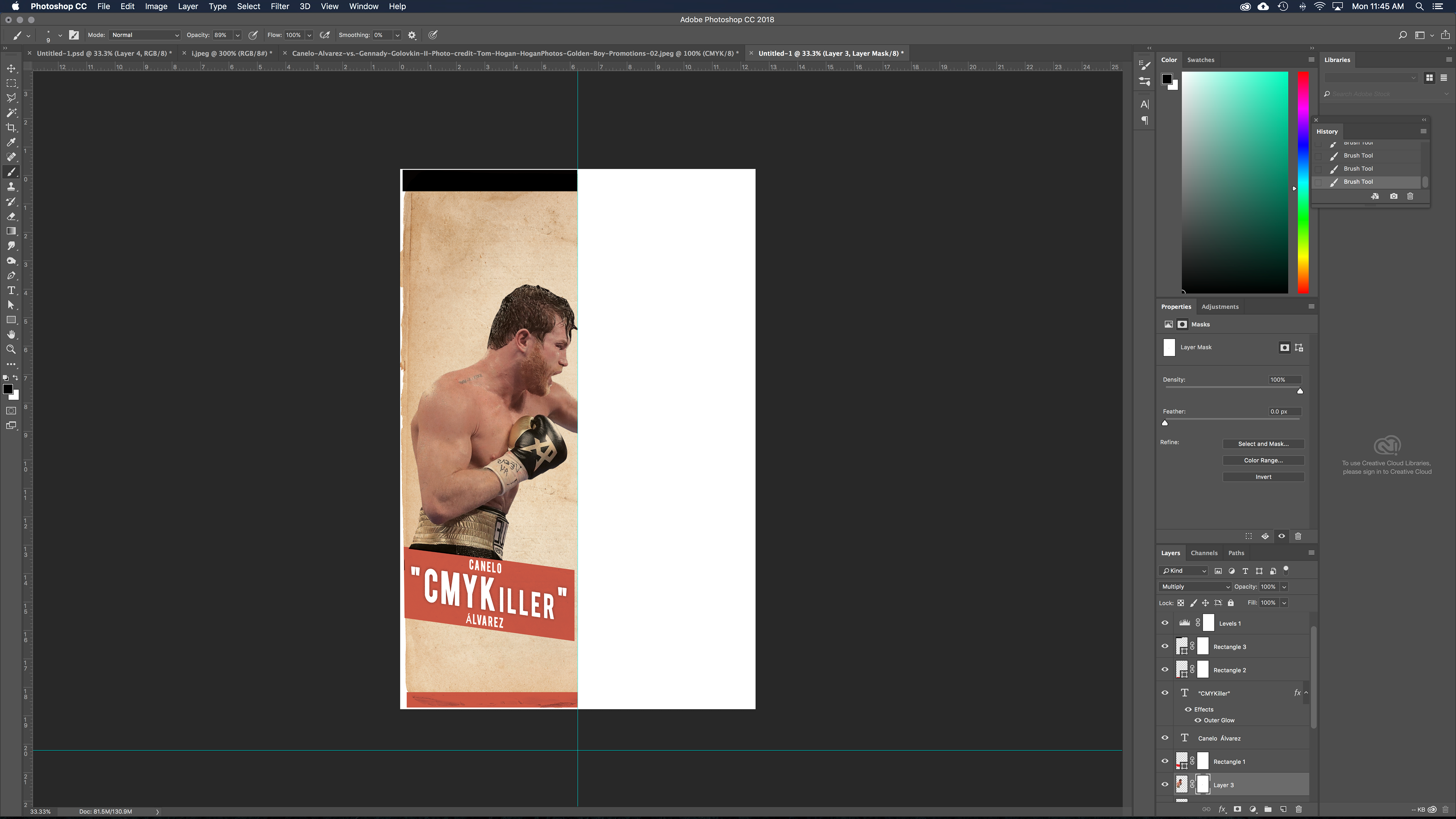Open smoothing options gear icon
Screen dimensions: 1456x819
pyautogui.click(x=412, y=35)
